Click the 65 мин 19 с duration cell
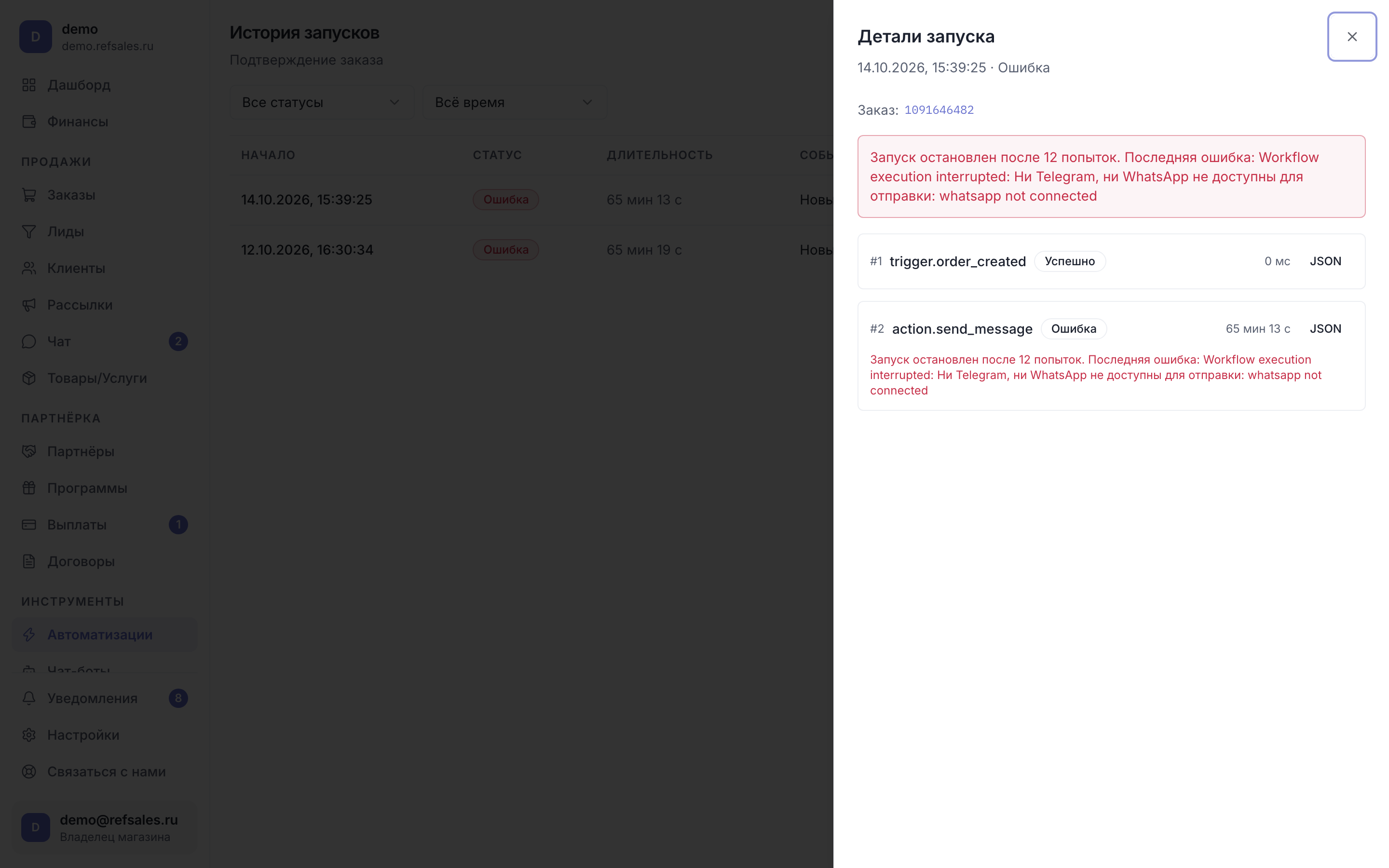The image size is (1389, 868). [x=644, y=250]
